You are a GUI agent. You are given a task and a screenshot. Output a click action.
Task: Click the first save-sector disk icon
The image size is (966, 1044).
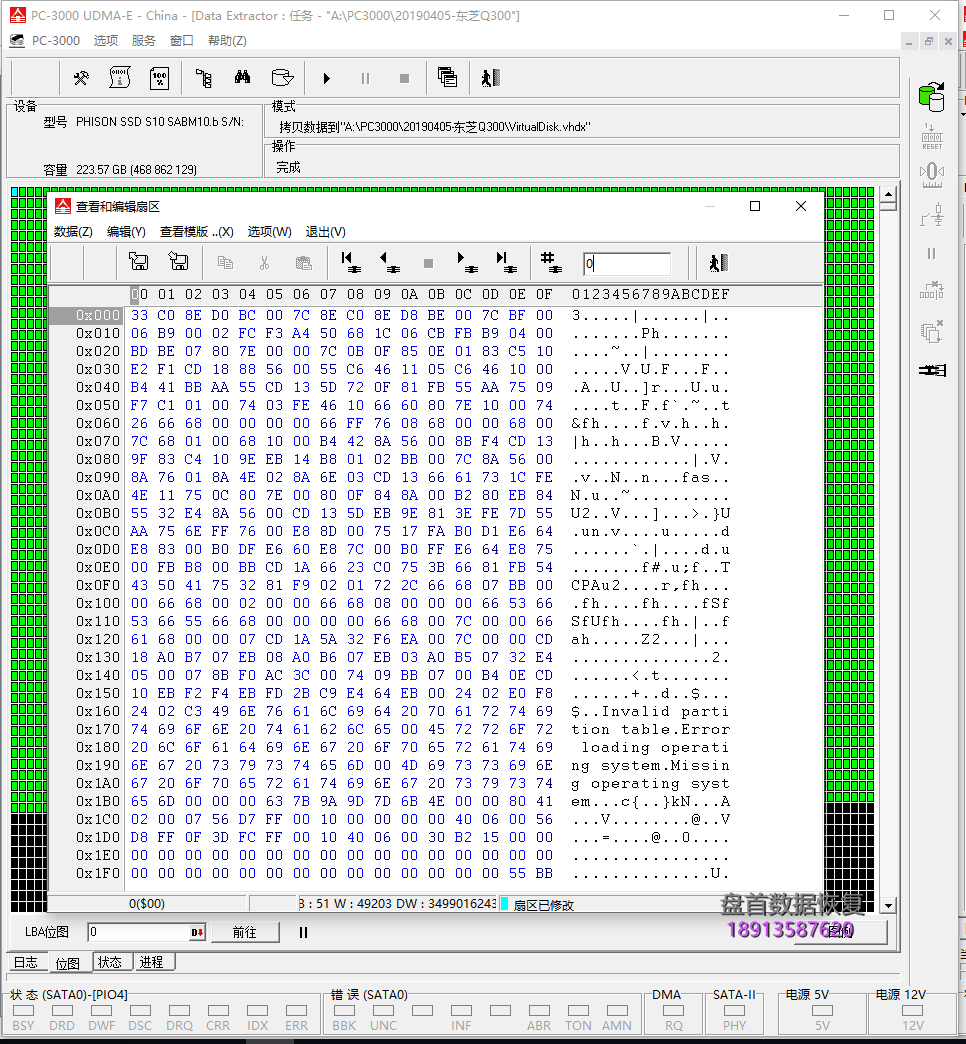tap(138, 262)
